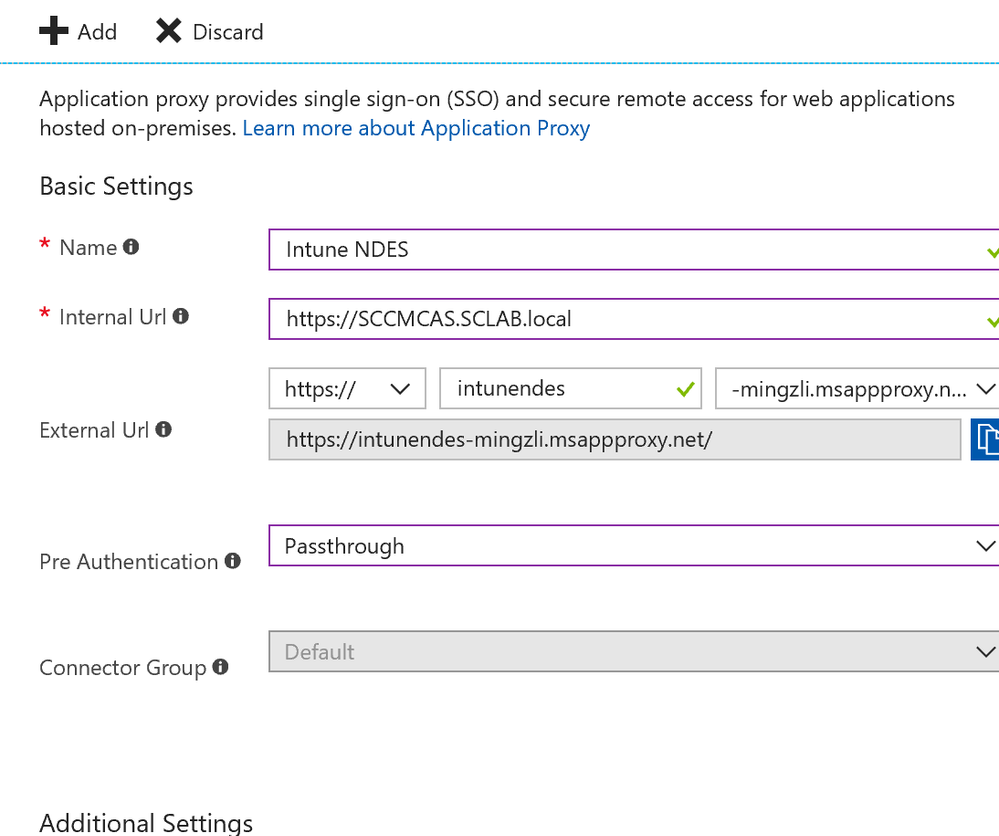Click the Add button label
999x836 pixels.
point(97,32)
